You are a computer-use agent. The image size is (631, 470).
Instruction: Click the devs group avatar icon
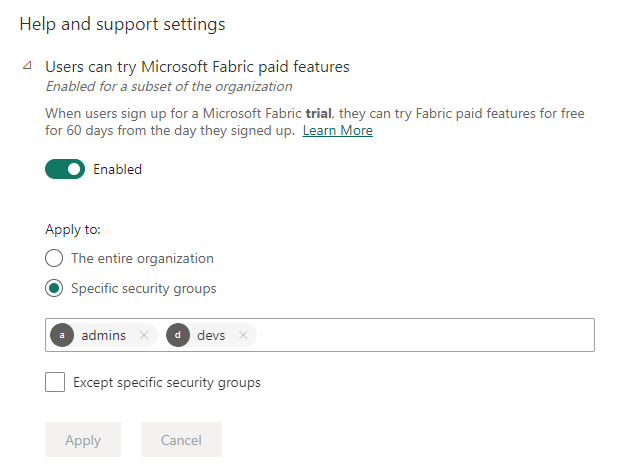click(178, 335)
